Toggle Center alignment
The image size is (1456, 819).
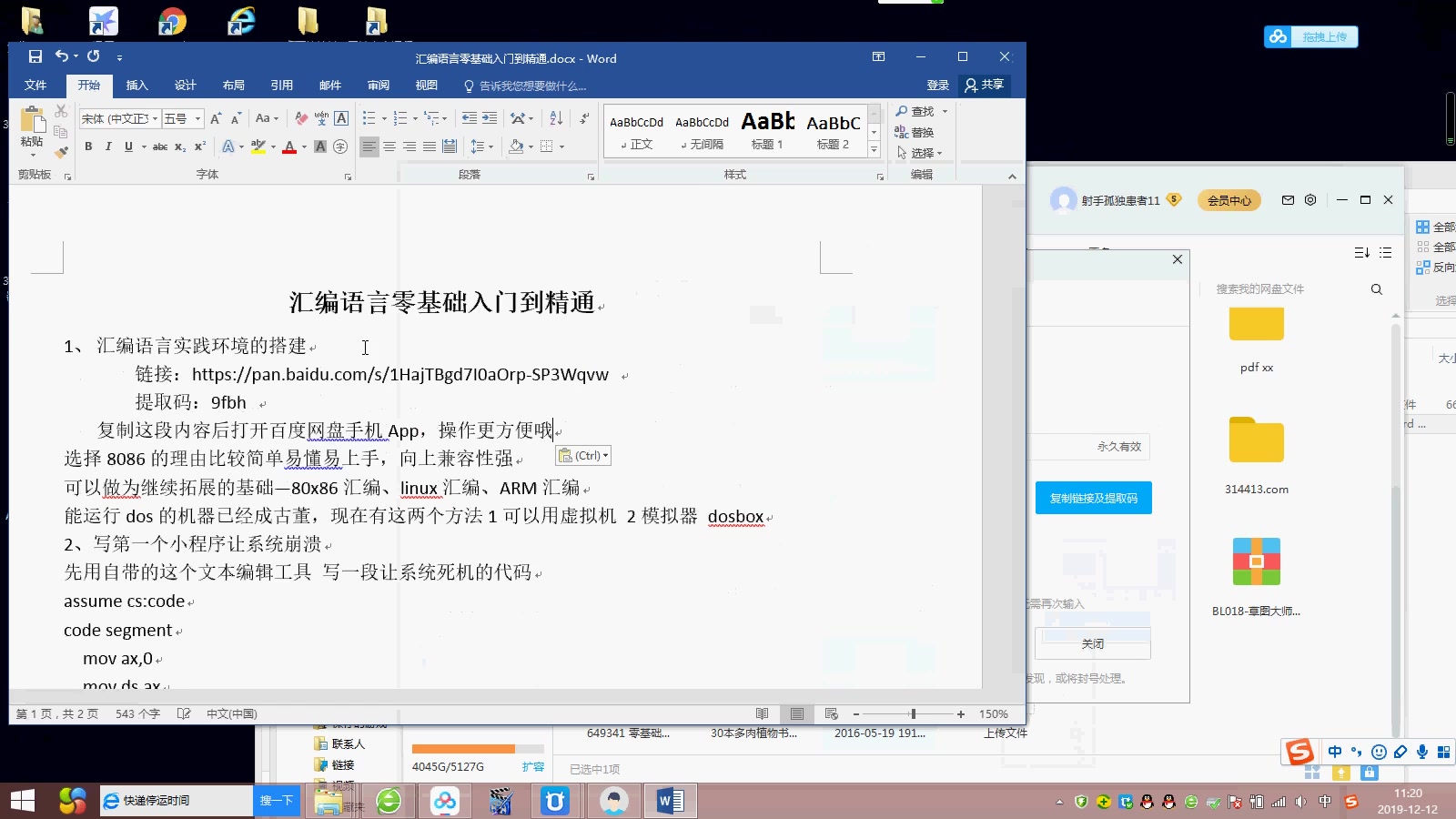pos(389,147)
